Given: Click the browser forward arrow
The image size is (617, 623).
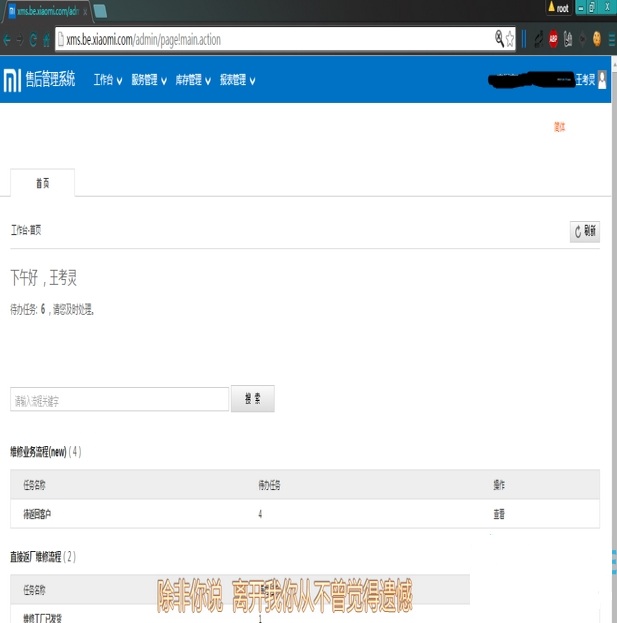Looking at the screenshot, I should pos(20,40).
